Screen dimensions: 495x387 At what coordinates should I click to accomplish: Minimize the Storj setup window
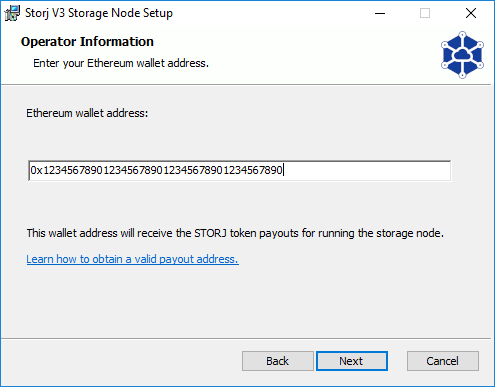pos(380,13)
